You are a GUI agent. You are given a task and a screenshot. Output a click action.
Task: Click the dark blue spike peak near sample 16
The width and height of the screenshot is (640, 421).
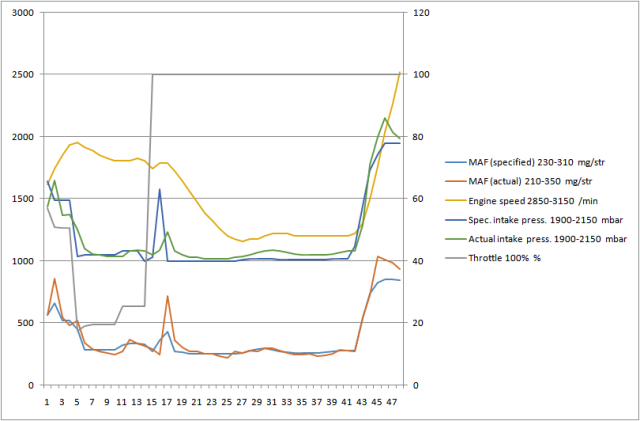160,189
